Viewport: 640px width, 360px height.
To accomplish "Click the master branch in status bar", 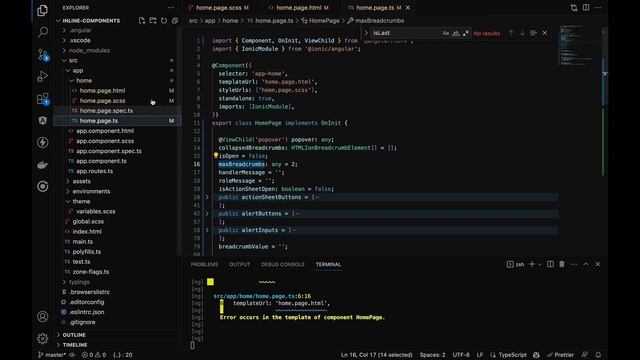I will pos(52,355).
